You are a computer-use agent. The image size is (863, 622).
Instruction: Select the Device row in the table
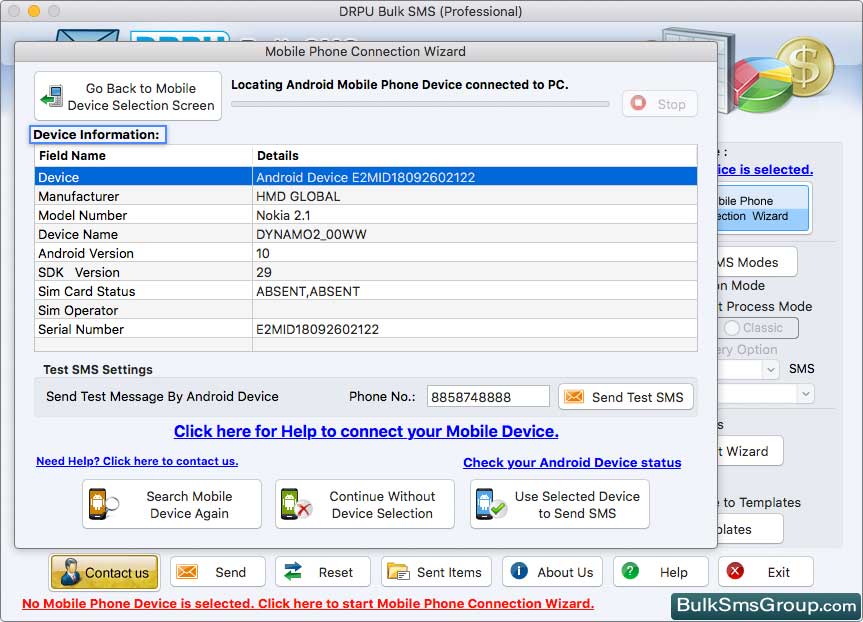click(365, 177)
